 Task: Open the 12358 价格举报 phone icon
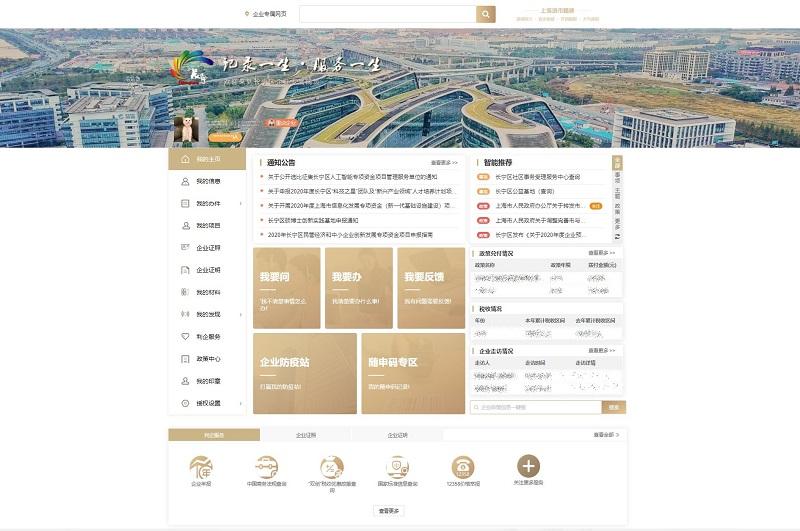pos(463,467)
